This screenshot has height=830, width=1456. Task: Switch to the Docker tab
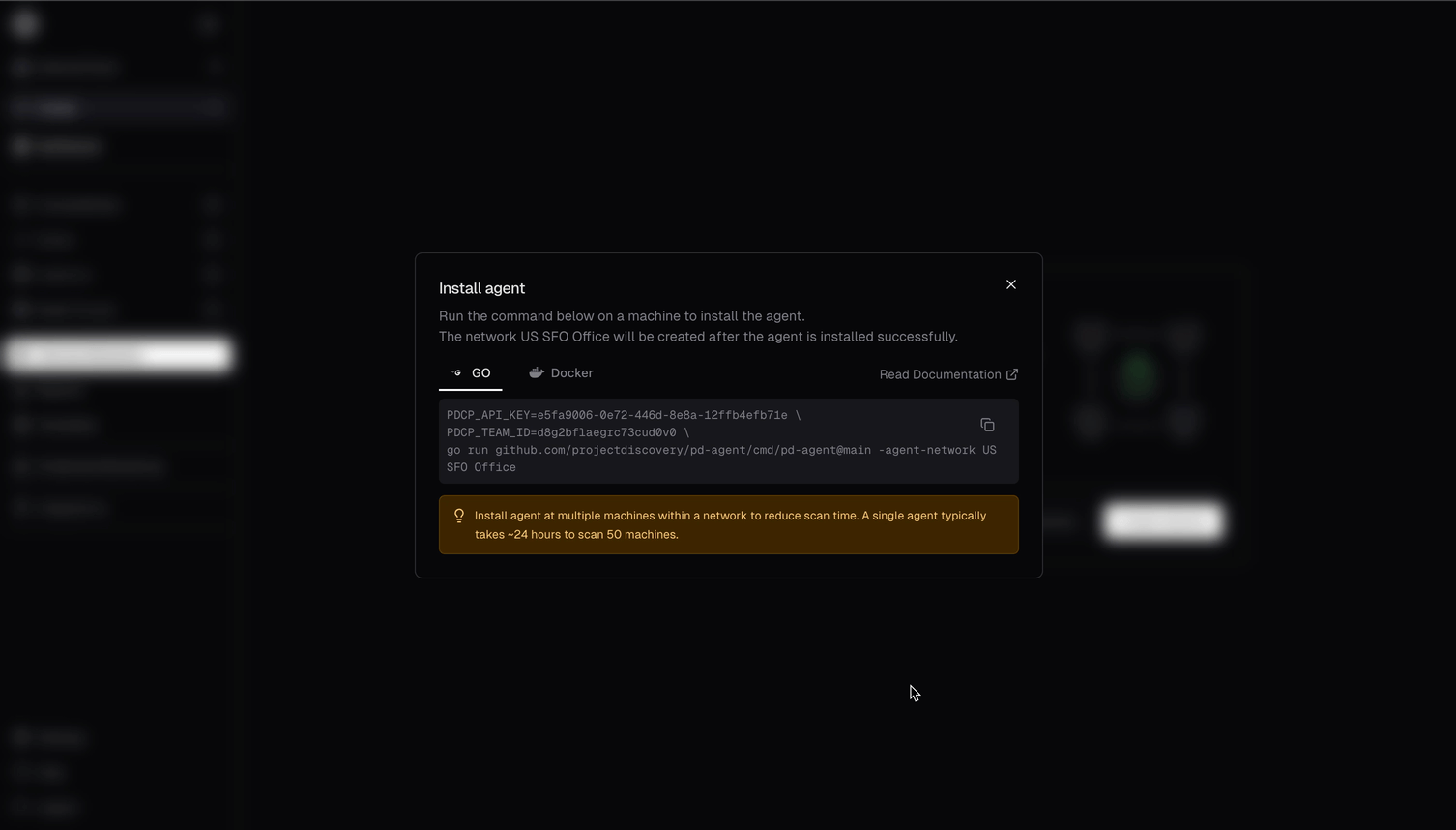coord(561,373)
